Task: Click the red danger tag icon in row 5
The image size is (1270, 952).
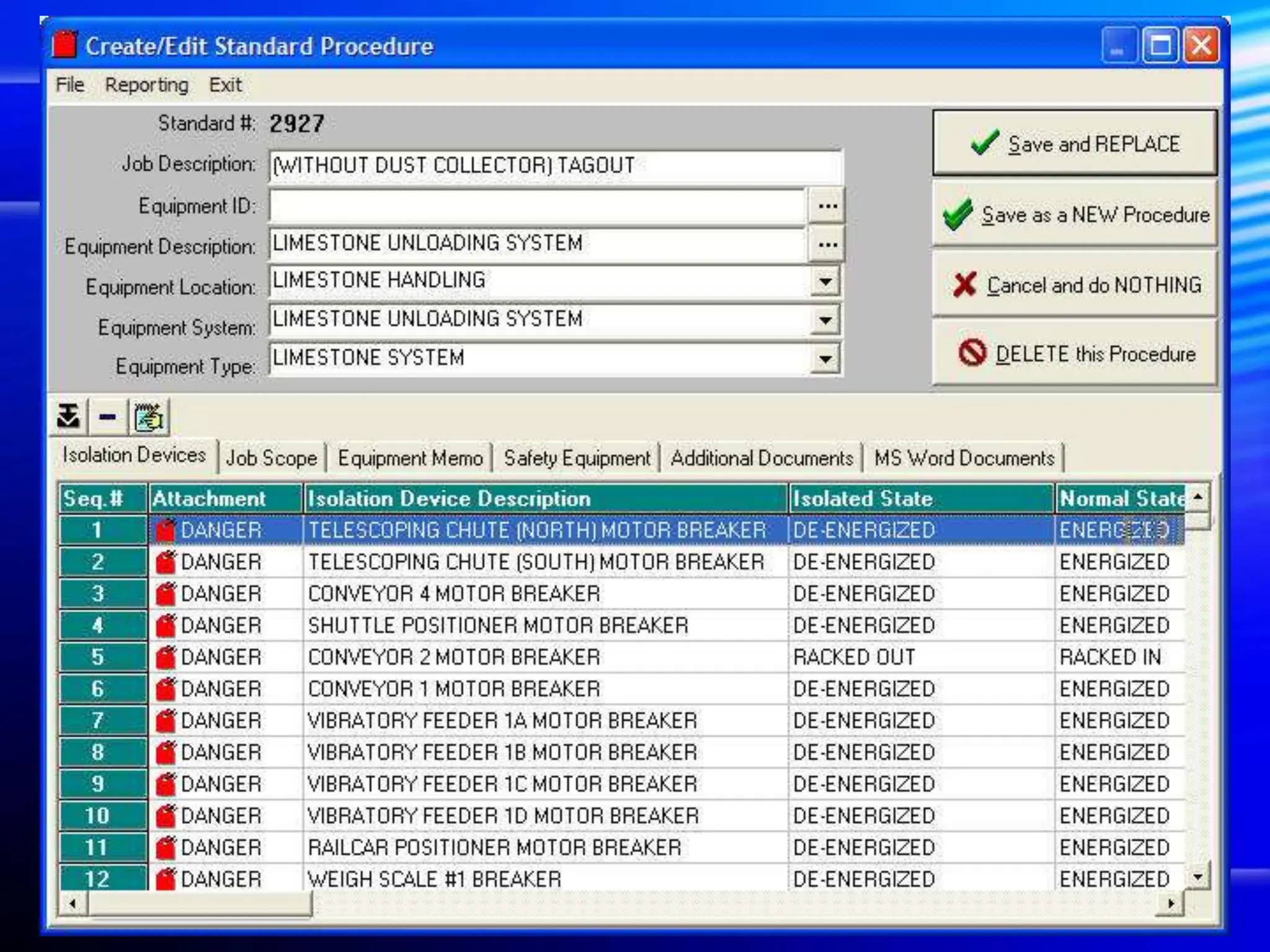Action: [x=166, y=657]
